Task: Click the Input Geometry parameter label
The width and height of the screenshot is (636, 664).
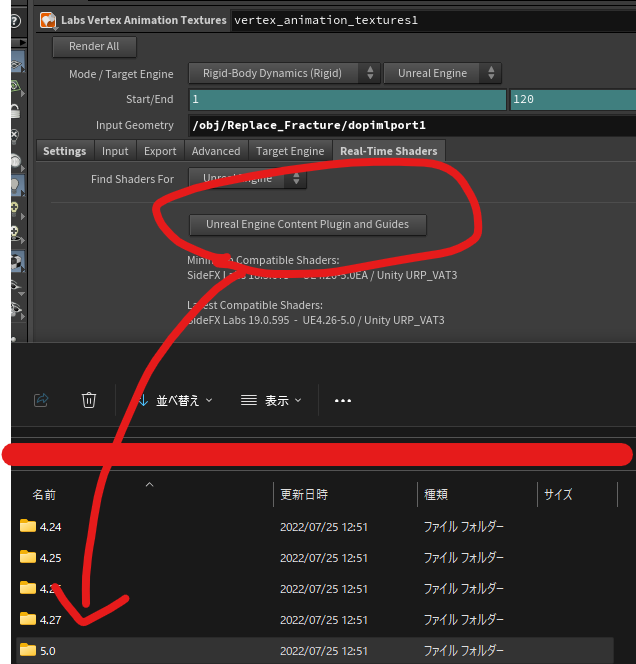Action: click(135, 126)
